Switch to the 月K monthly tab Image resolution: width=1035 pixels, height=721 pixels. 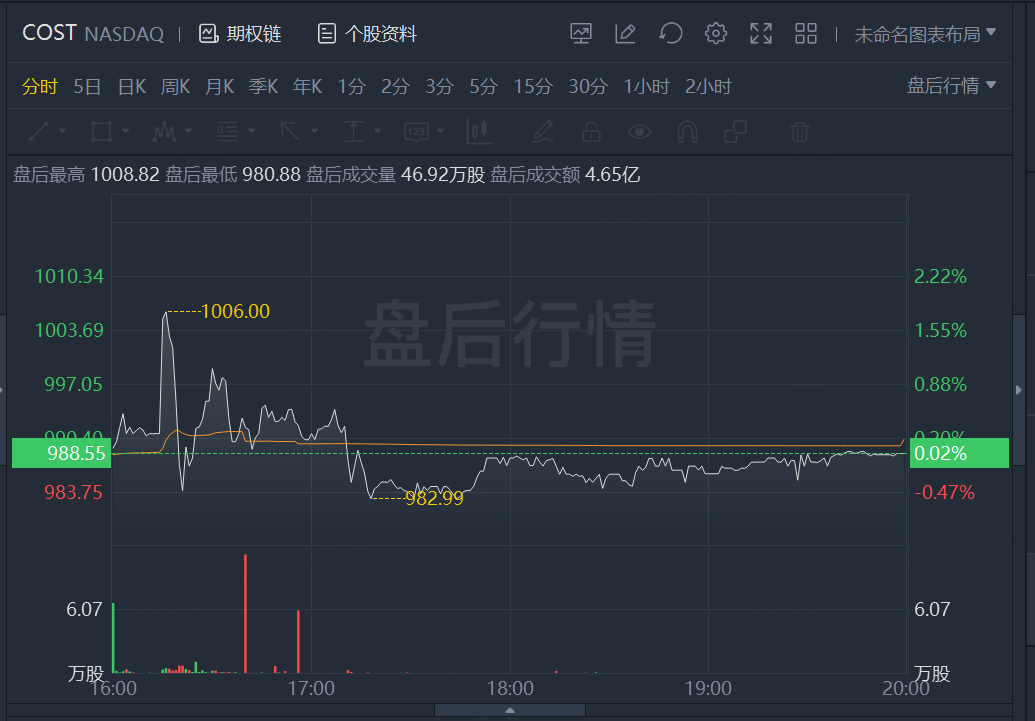point(219,86)
